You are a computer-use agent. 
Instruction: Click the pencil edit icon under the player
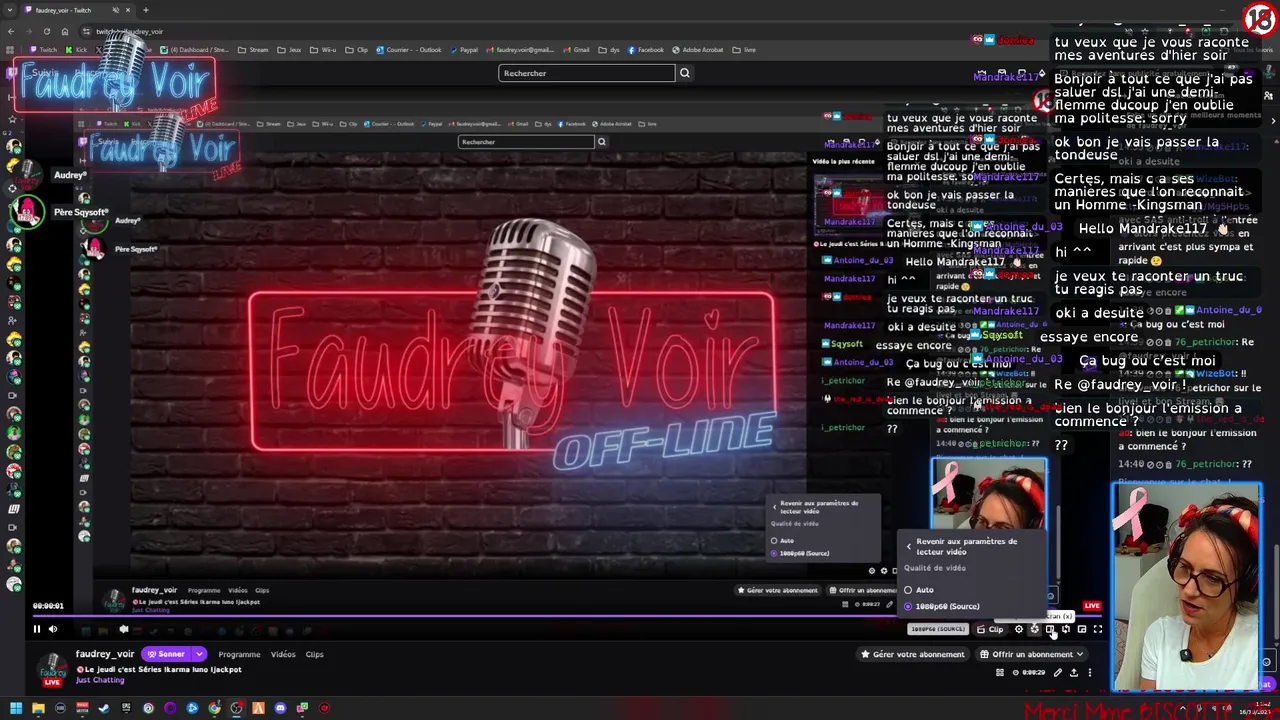pos(1057,673)
